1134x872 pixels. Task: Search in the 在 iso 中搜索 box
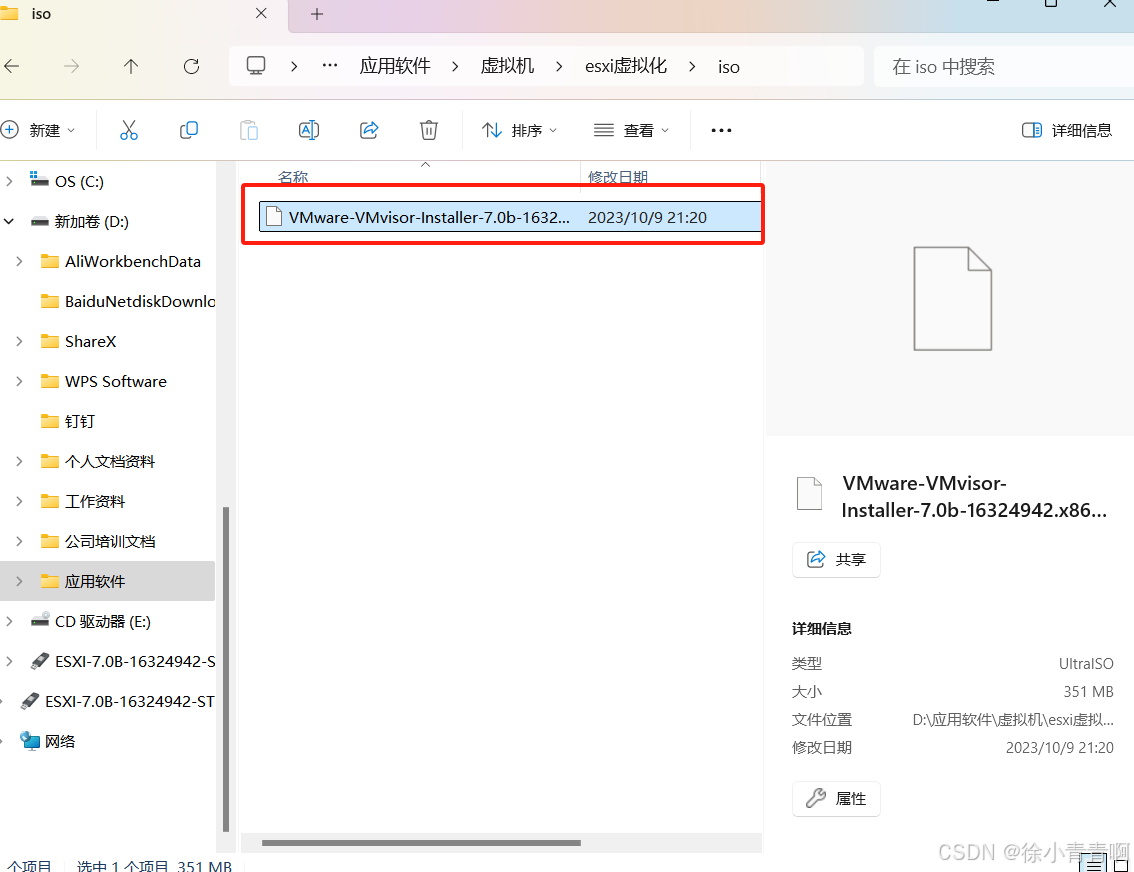(x=1004, y=67)
